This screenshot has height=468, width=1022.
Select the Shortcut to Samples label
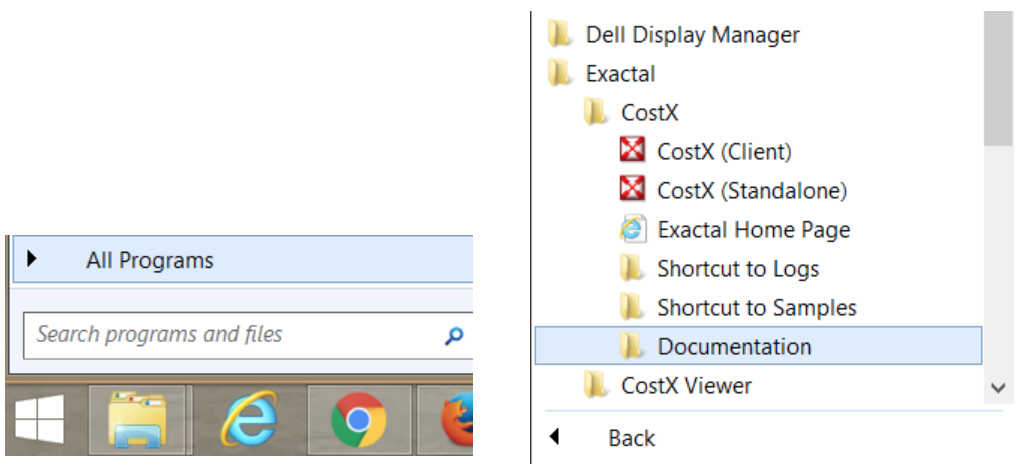[x=757, y=307]
